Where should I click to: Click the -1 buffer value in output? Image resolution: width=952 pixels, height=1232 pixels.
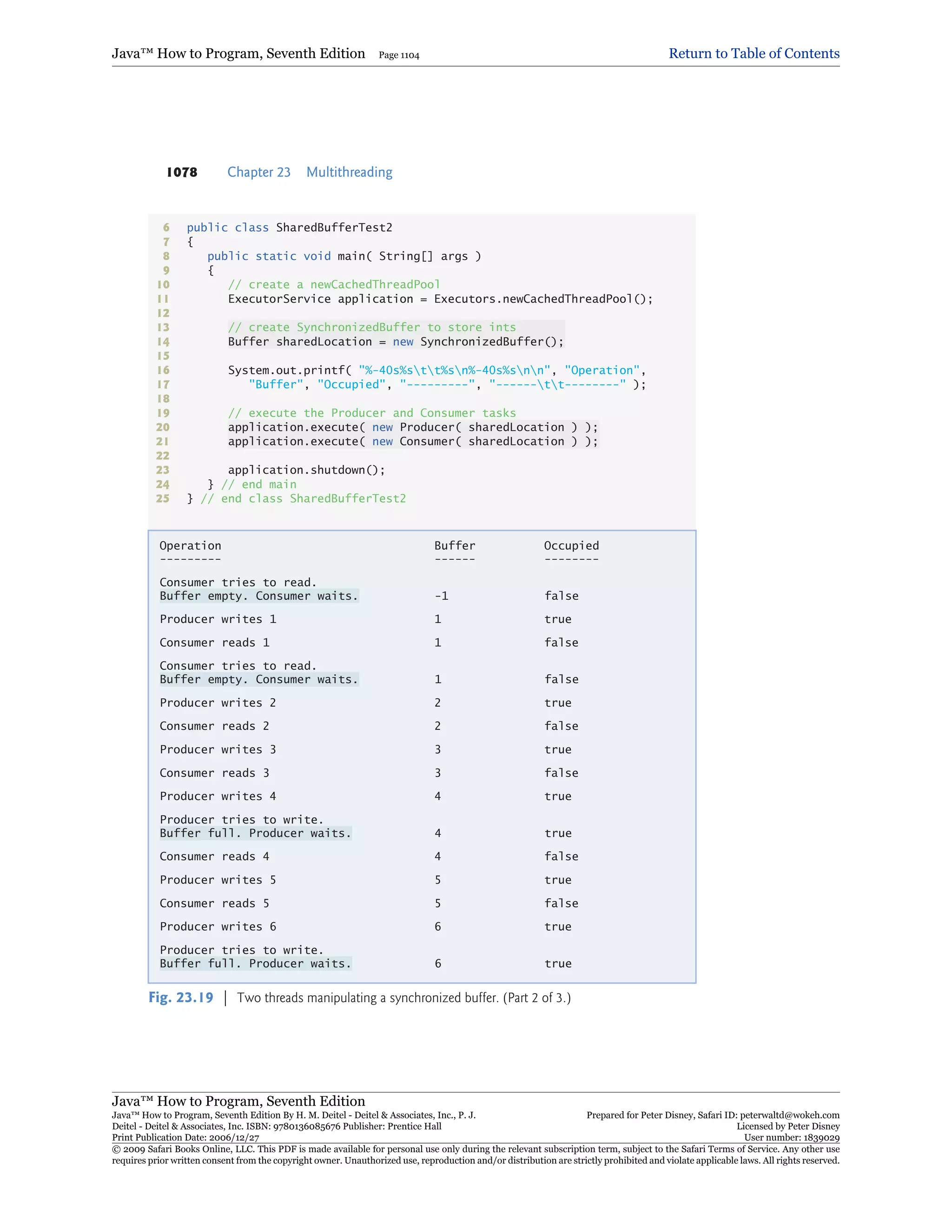click(x=441, y=596)
